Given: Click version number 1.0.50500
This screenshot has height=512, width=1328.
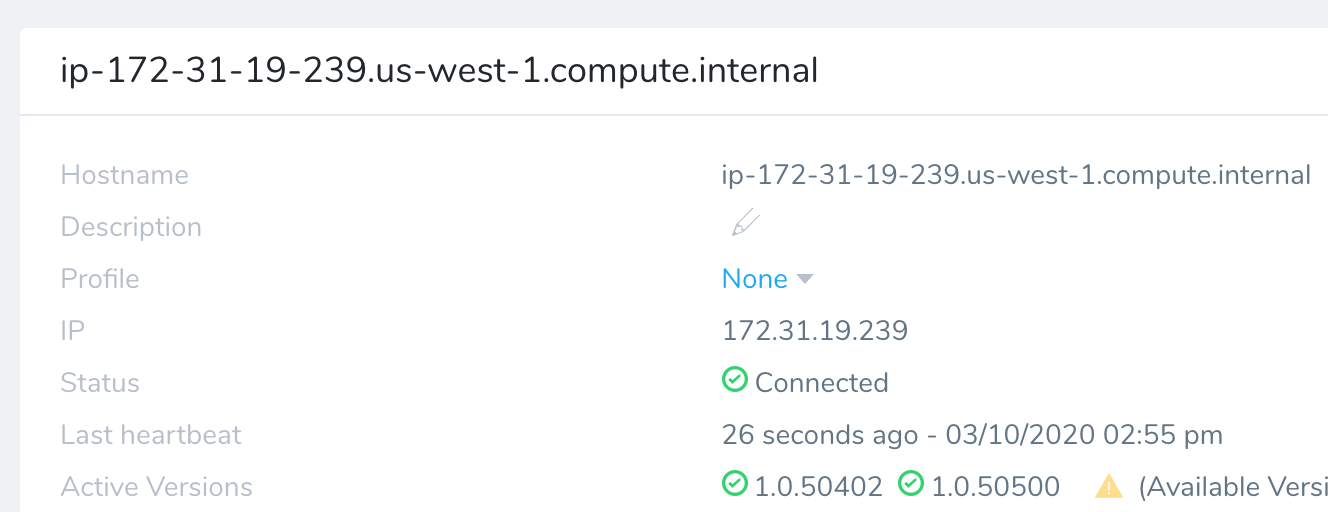Looking at the screenshot, I should tap(996, 487).
